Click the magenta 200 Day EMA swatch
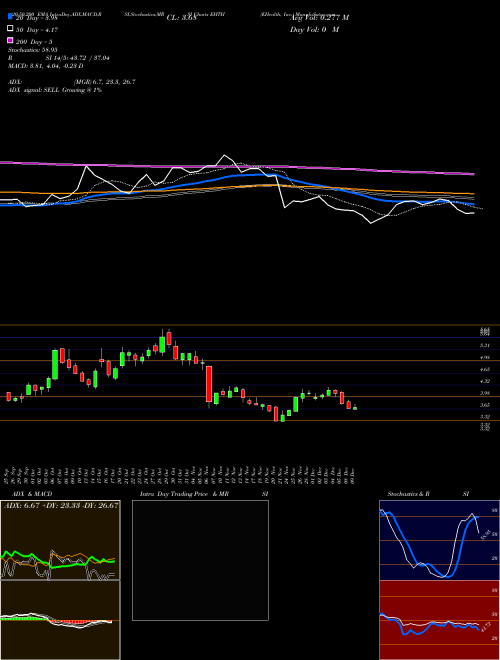Viewport: 500px width, 660px height. click(10, 40)
